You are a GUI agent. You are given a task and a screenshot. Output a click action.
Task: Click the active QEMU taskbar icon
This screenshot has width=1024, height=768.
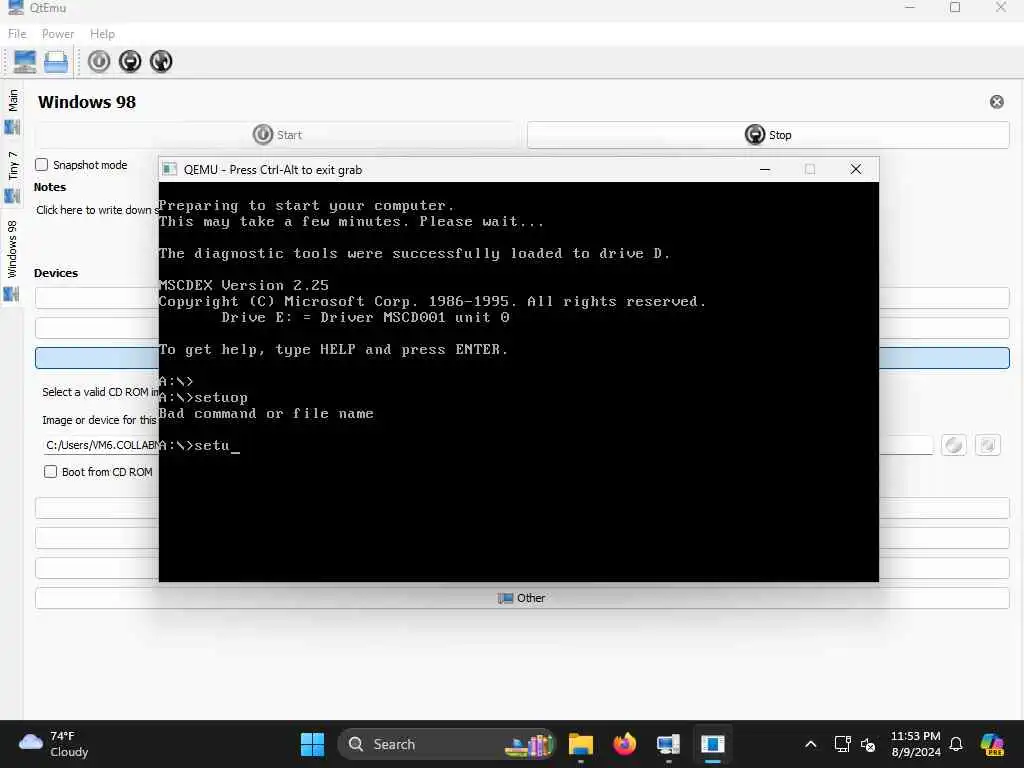712,744
